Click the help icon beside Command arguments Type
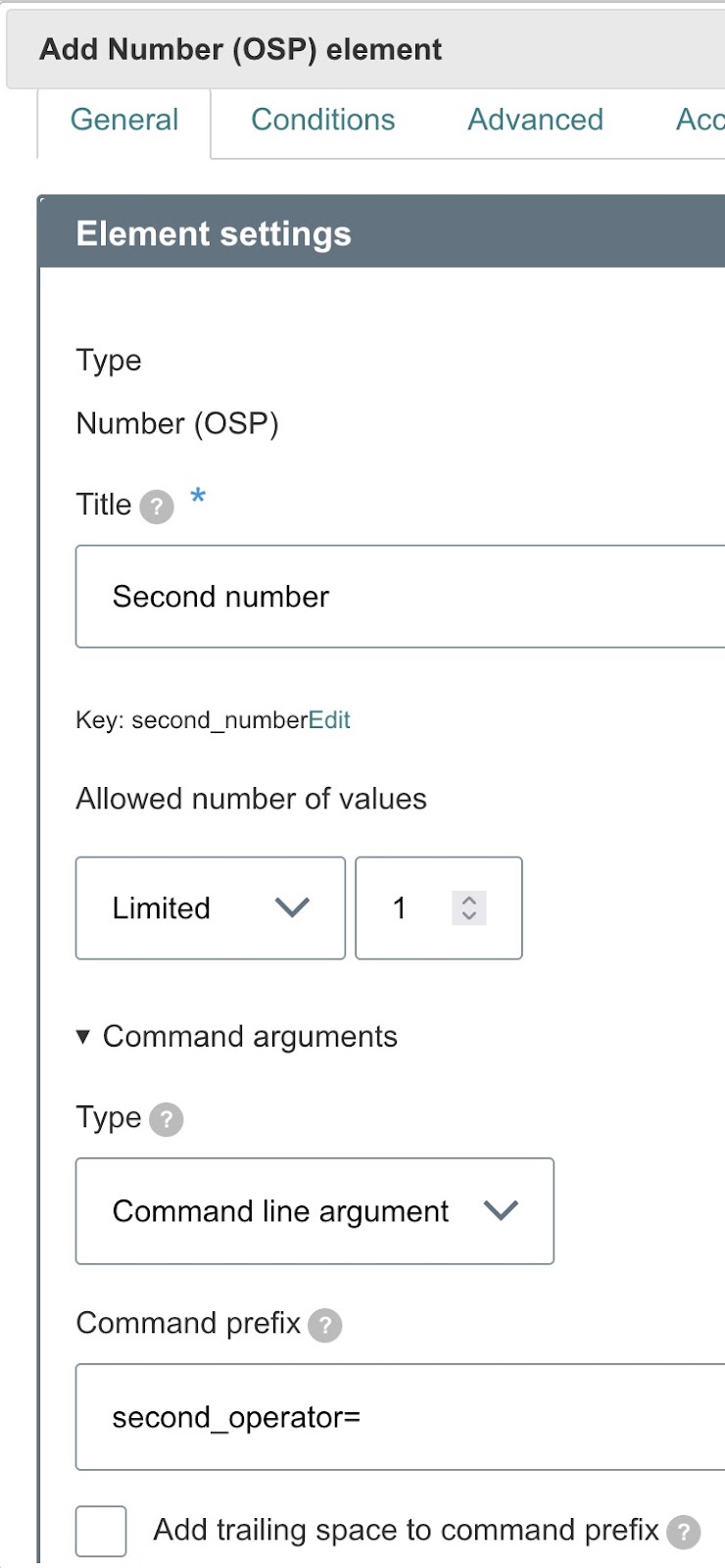725x1568 pixels. pos(167,1119)
